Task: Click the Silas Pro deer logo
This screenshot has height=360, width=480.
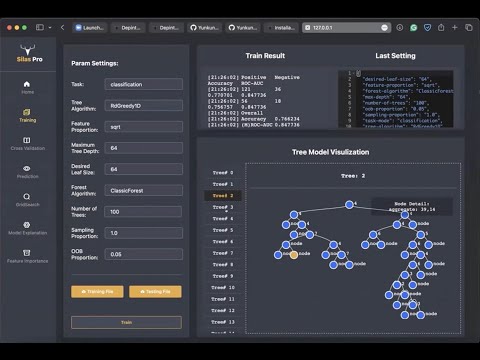Action: pyautogui.click(x=27, y=50)
